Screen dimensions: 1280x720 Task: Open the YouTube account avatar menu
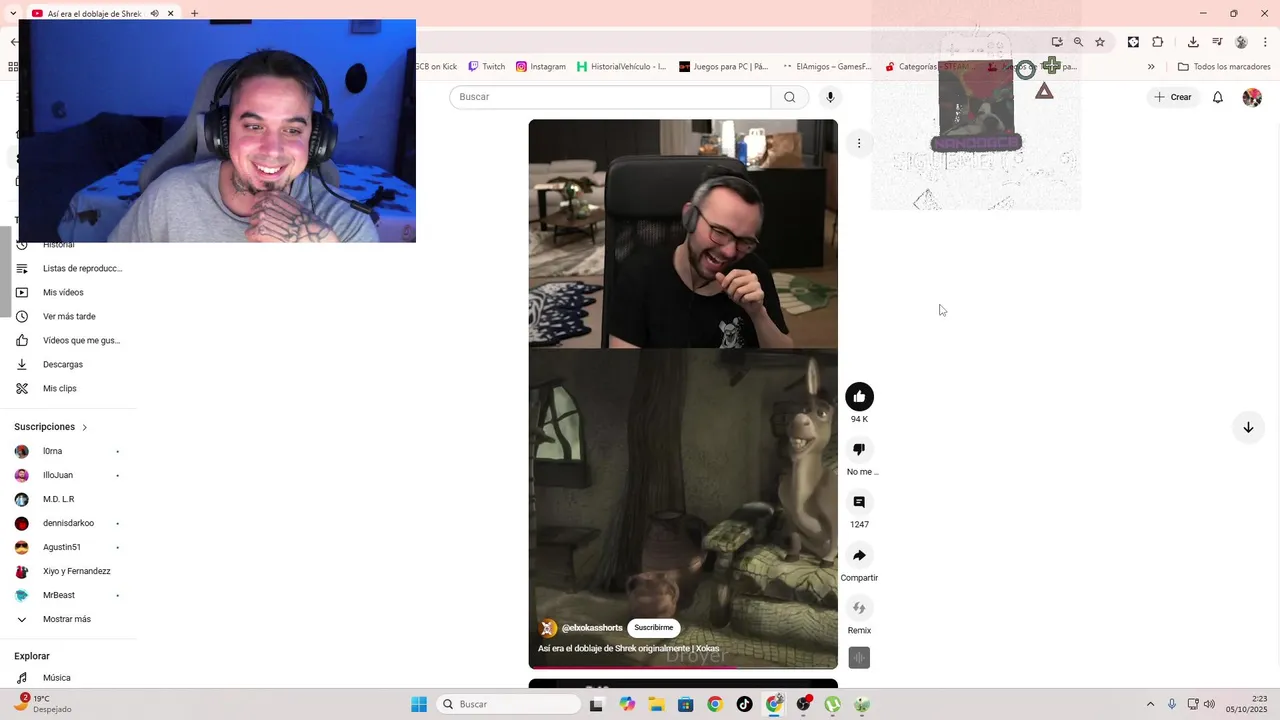[x=1252, y=97]
